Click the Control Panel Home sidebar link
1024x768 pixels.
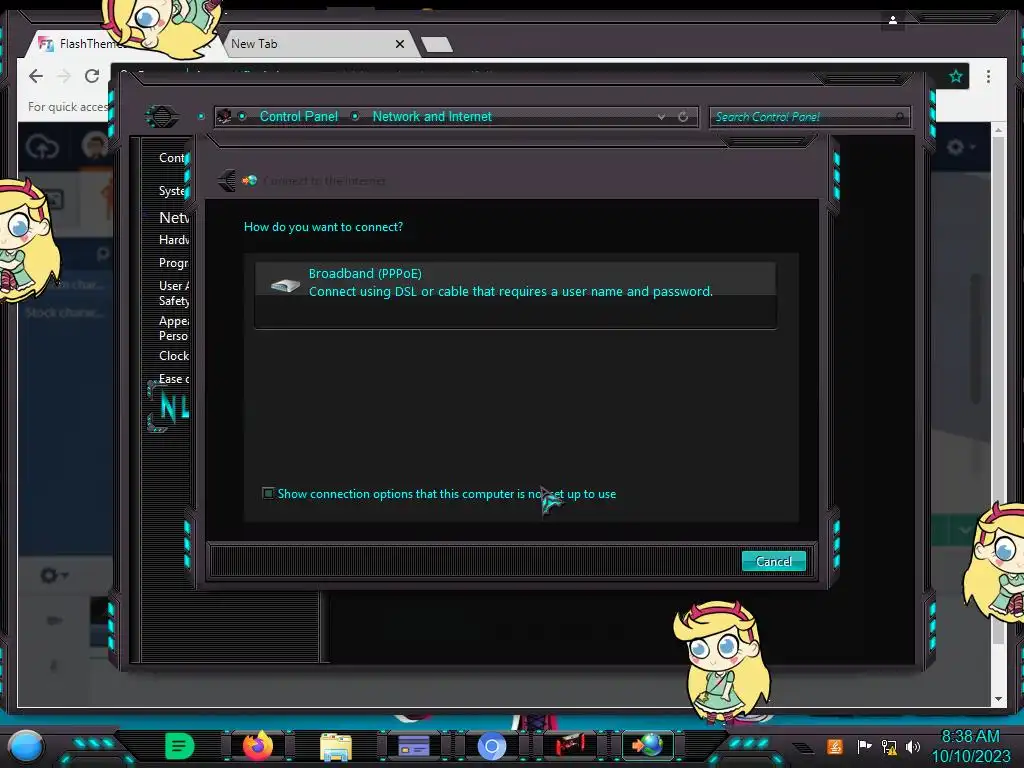(172, 157)
